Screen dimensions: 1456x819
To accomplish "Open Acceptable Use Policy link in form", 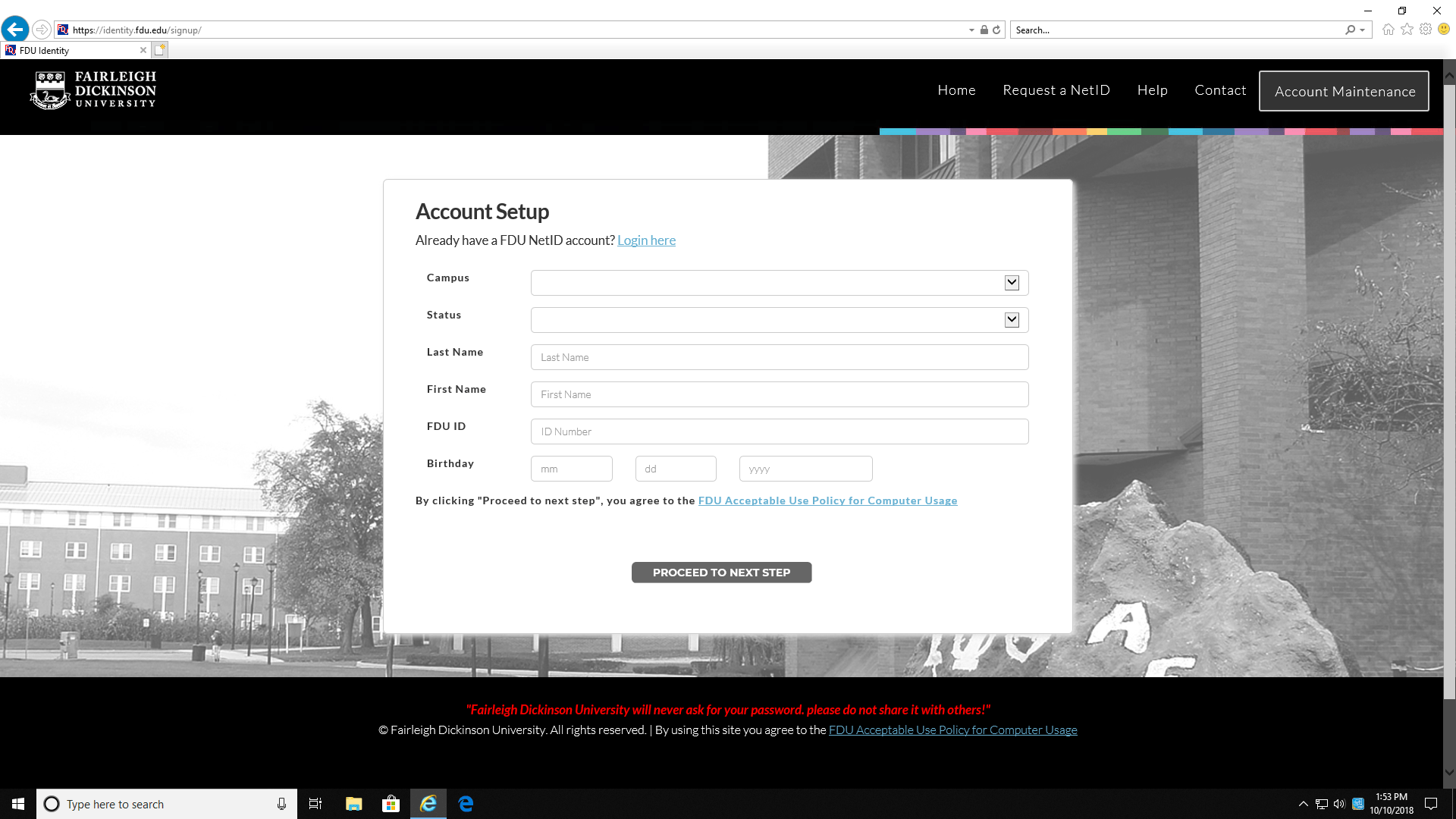I will [827, 500].
